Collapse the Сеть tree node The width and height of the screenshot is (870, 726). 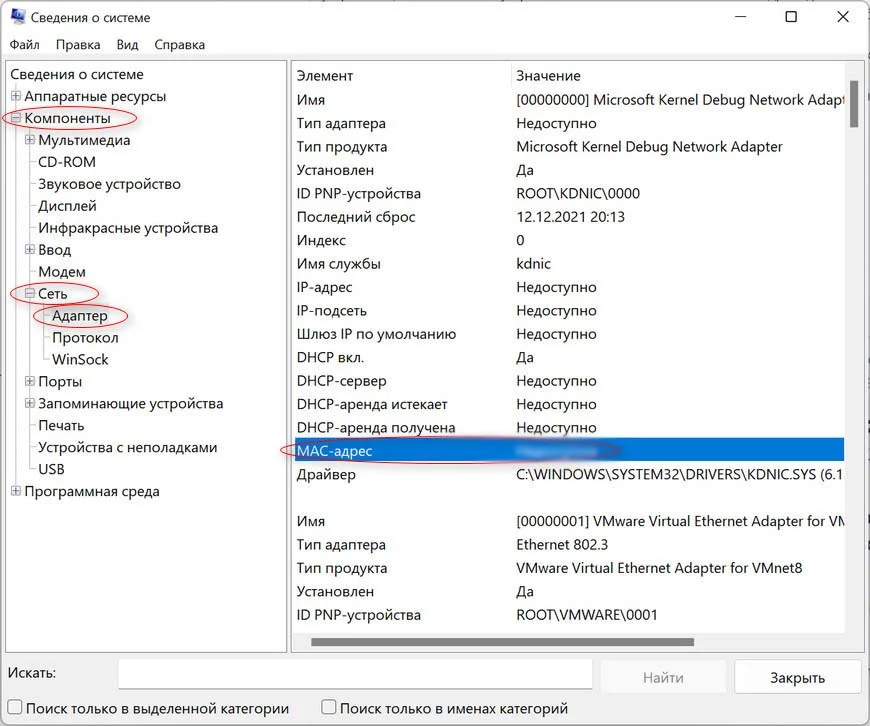tap(30, 294)
